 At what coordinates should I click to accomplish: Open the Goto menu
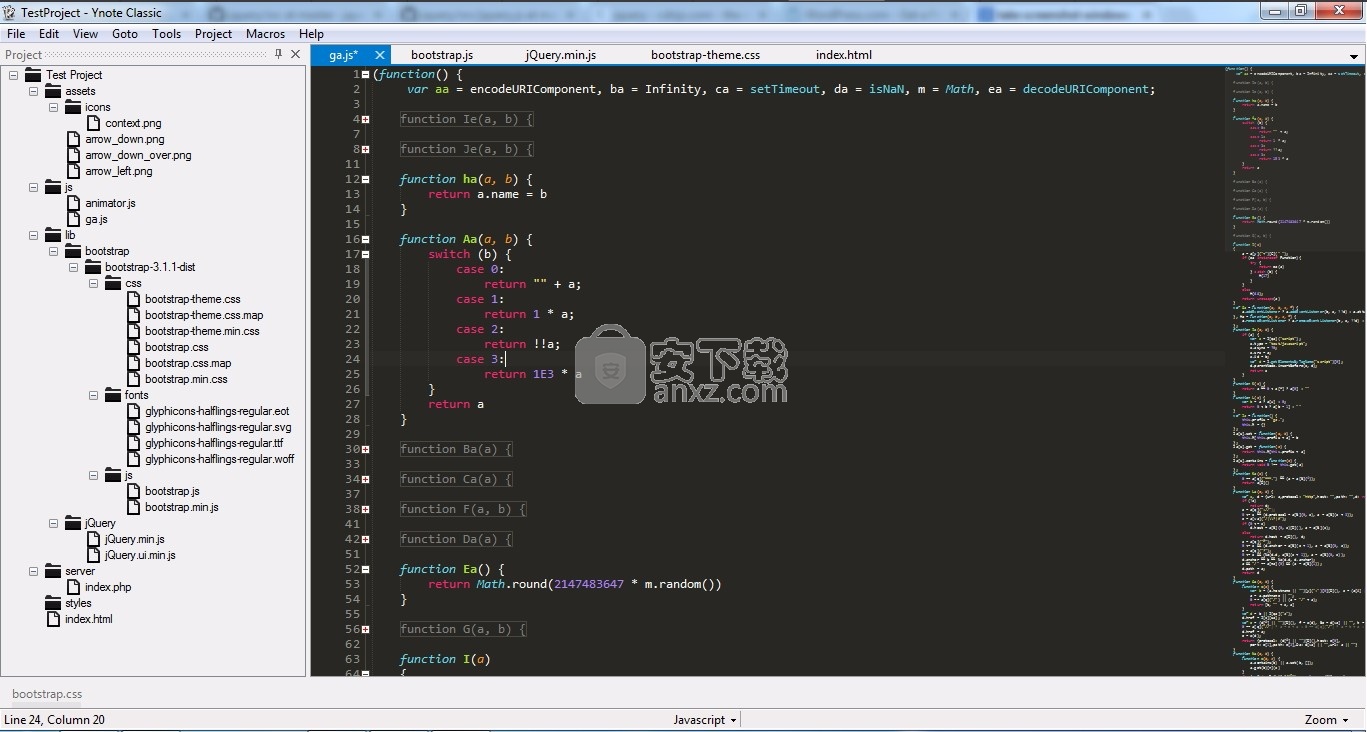(x=125, y=33)
